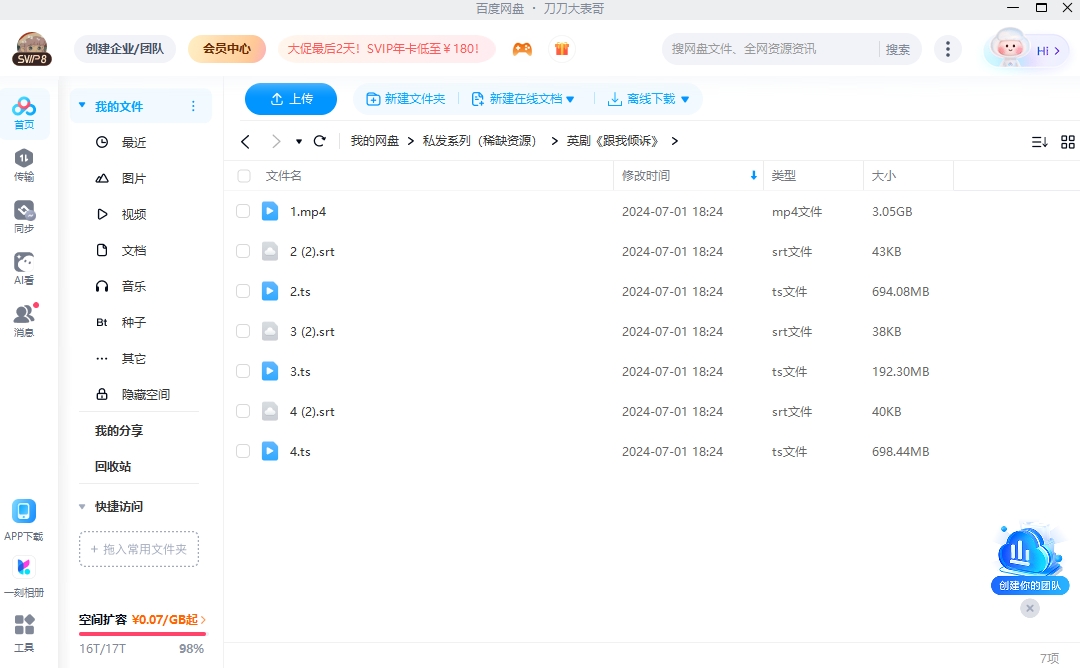Switch file list to grid view

1067,142
